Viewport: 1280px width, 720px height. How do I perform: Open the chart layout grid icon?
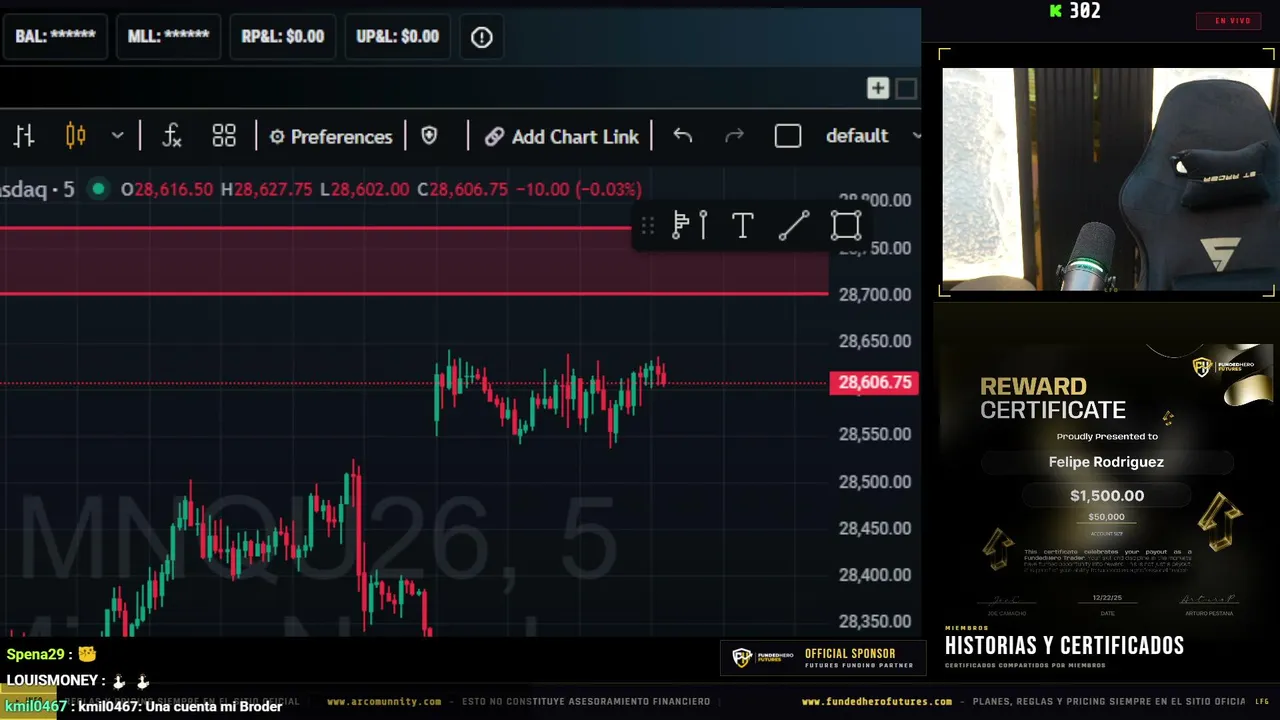(224, 136)
